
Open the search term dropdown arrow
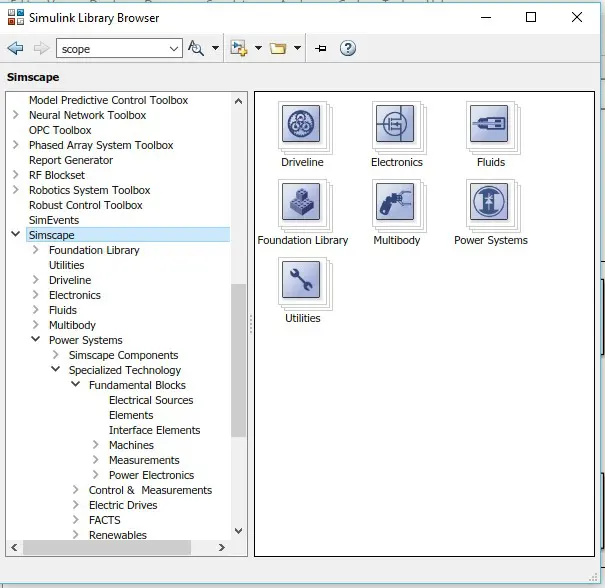coord(175,48)
